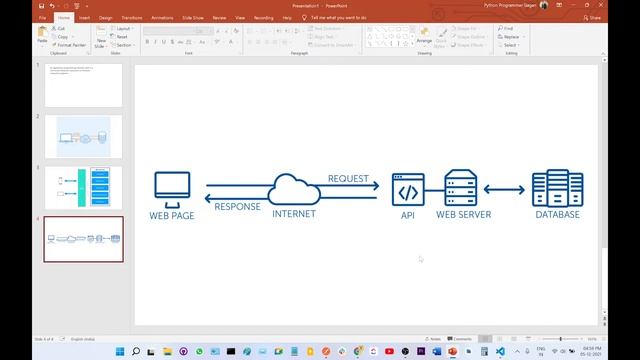
Task: Undo the last action in PowerPoint
Action: coord(52,6)
